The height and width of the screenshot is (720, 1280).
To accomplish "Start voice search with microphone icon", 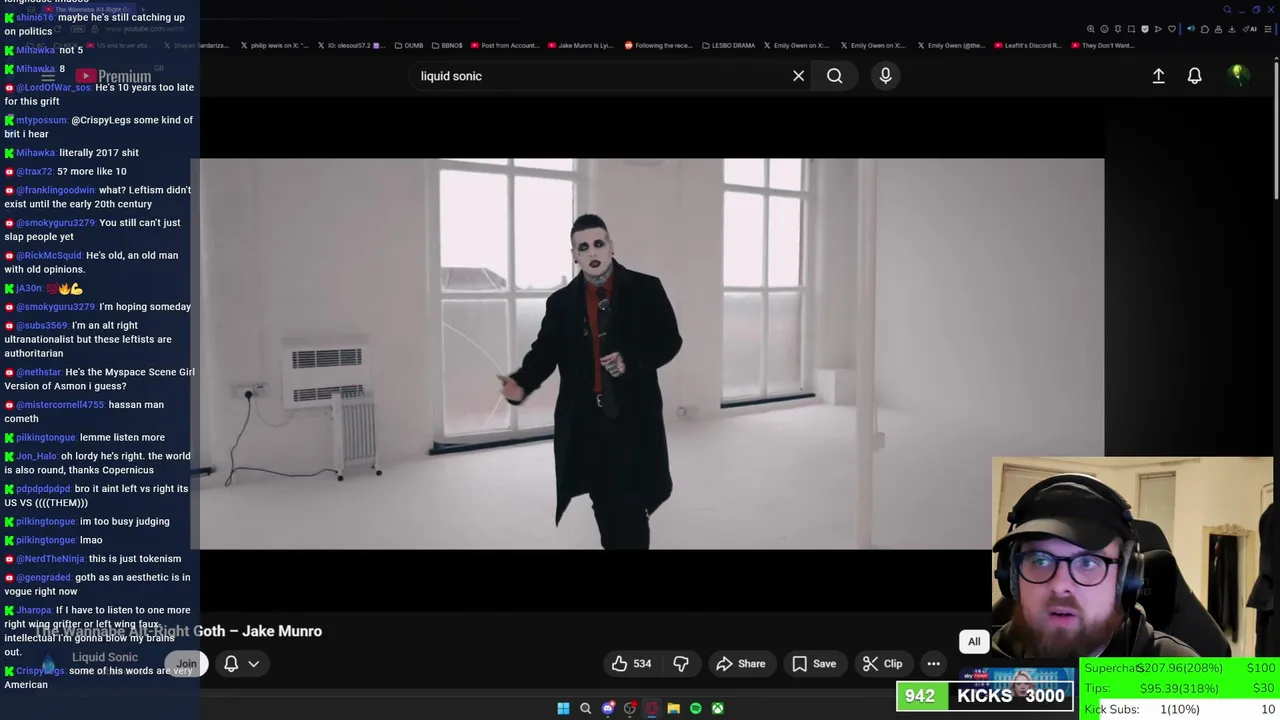I will point(885,76).
